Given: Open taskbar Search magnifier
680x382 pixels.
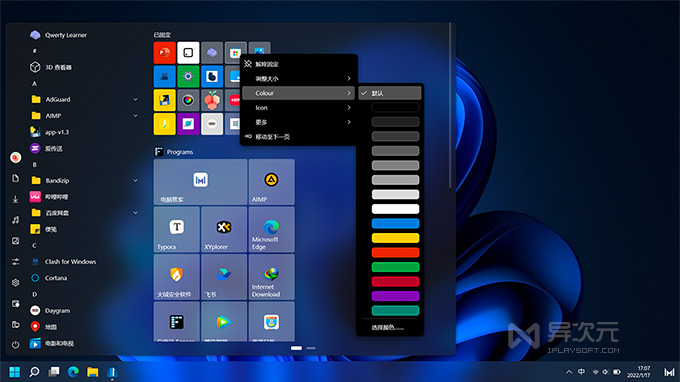Looking at the screenshot, I should pyautogui.click(x=34, y=372).
